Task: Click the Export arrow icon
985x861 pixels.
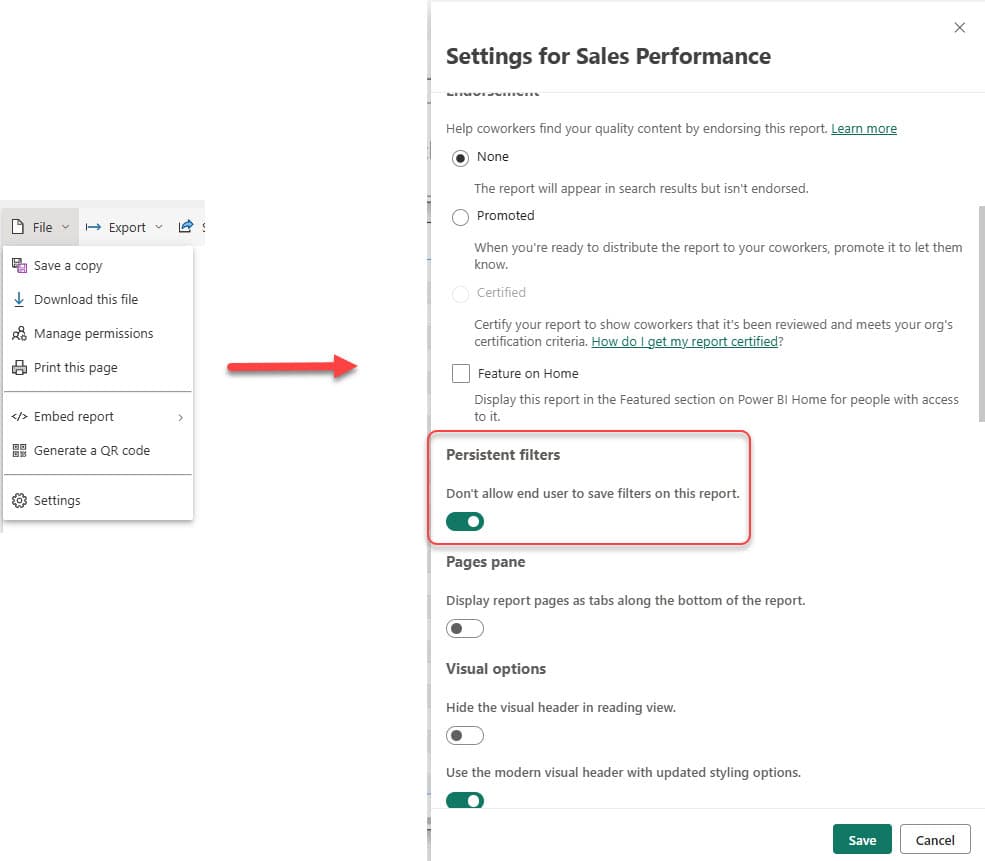Action: point(93,227)
